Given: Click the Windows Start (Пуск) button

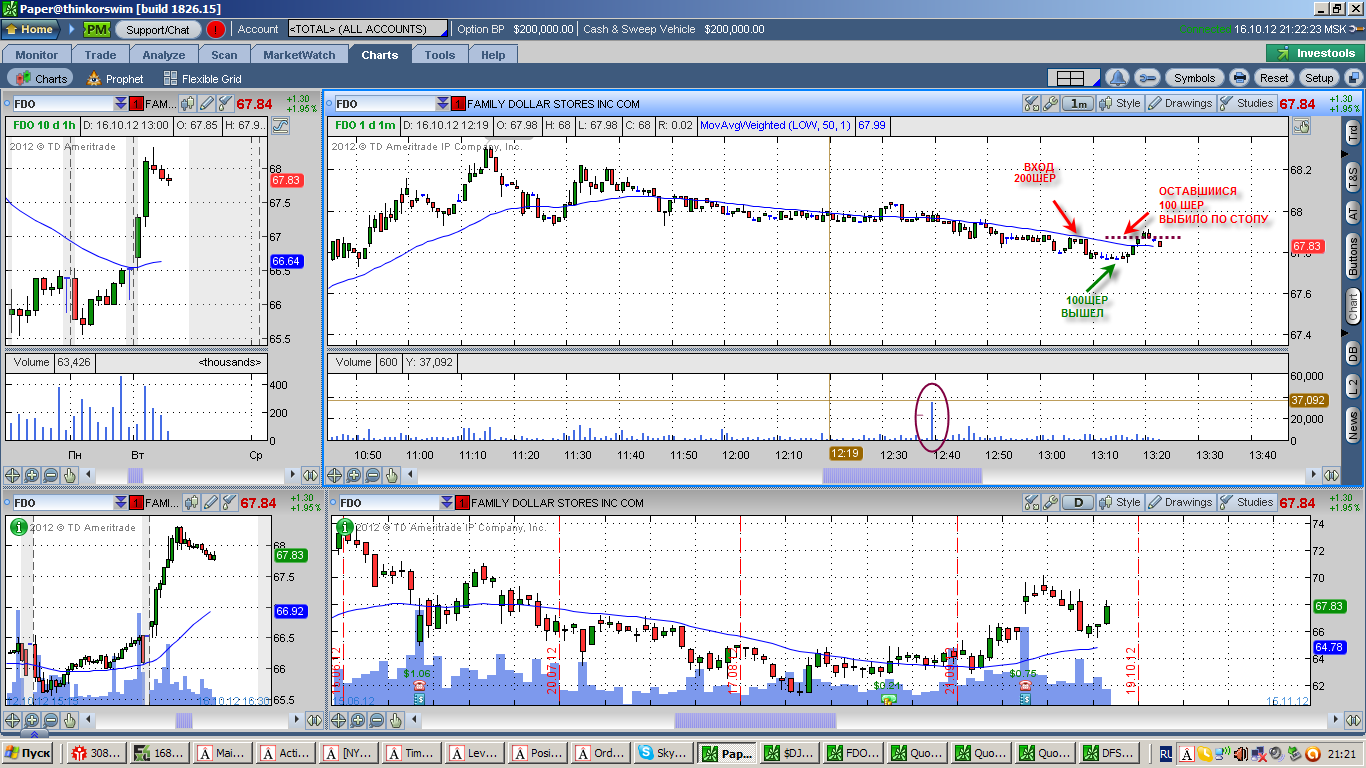Looking at the screenshot, I should (28, 753).
